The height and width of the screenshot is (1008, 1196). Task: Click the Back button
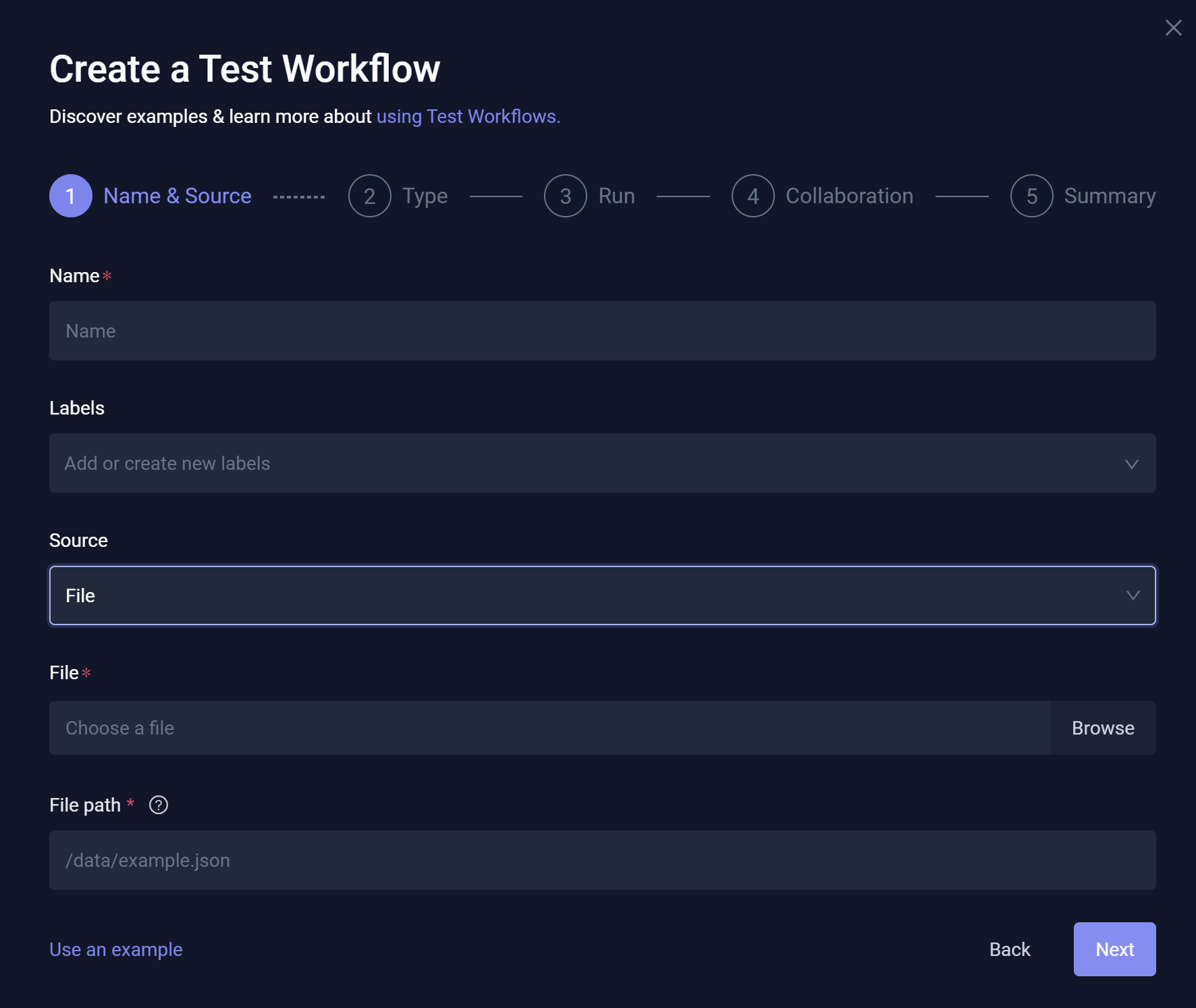pyautogui.click(x=1010, y=949)
